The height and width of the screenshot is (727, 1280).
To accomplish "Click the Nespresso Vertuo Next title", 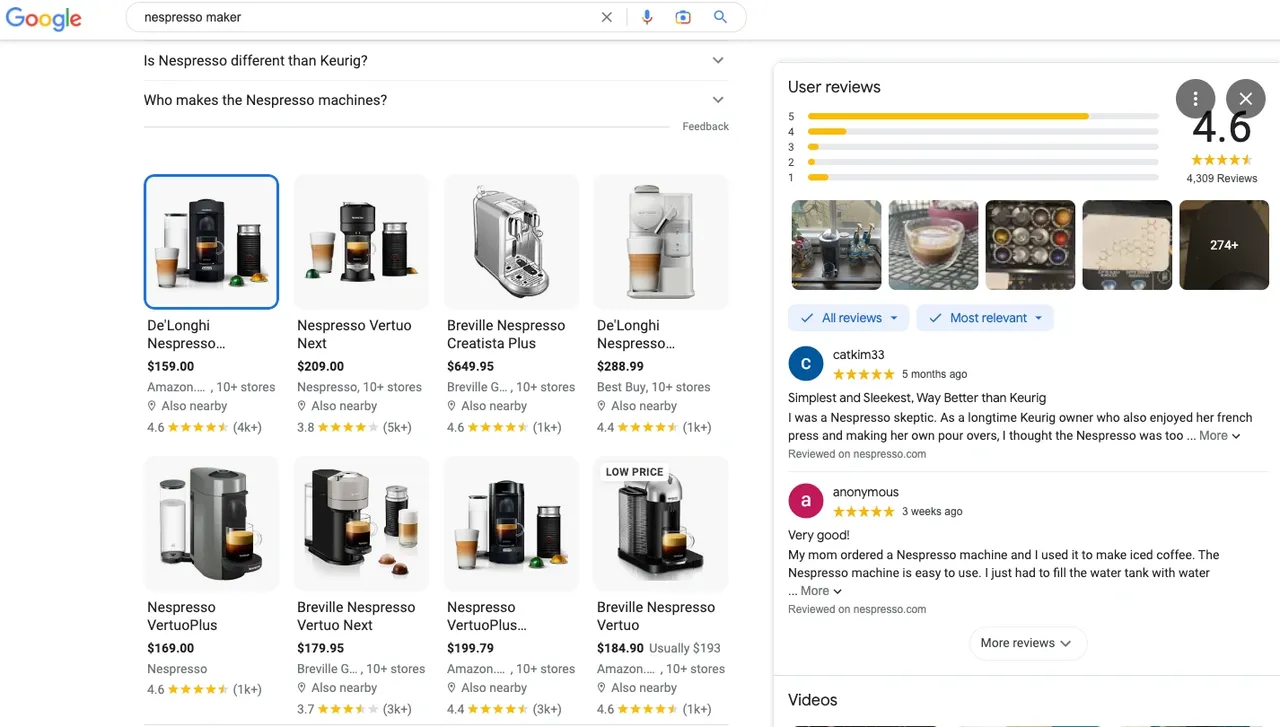I will click(x=354, y=334).
